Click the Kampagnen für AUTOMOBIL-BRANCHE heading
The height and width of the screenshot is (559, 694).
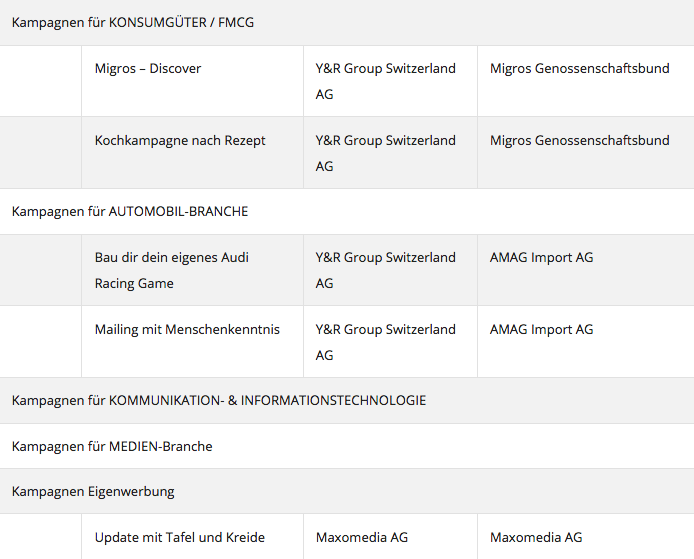[x=130, y=212]
